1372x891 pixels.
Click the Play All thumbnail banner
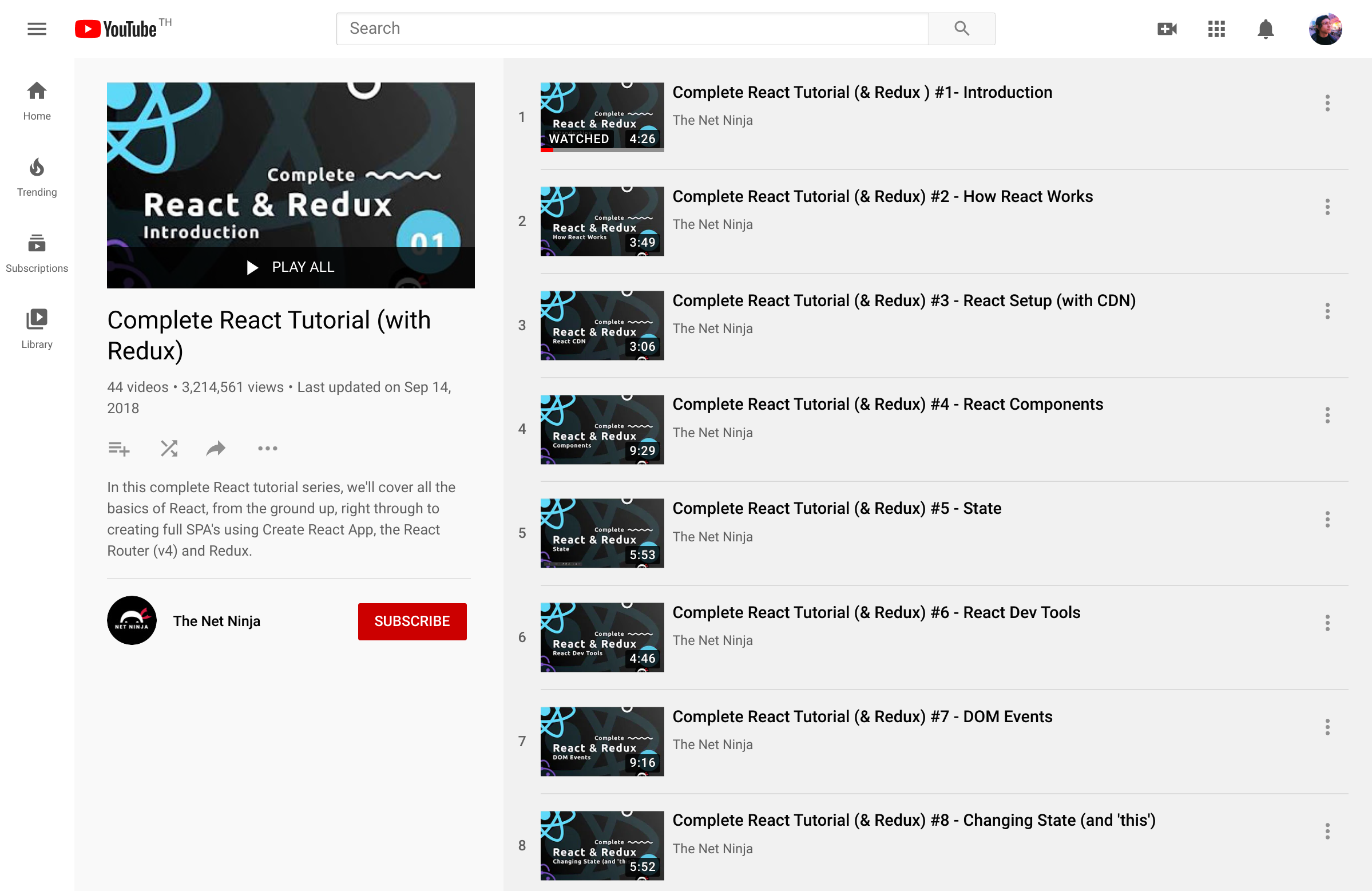(291, 267)
